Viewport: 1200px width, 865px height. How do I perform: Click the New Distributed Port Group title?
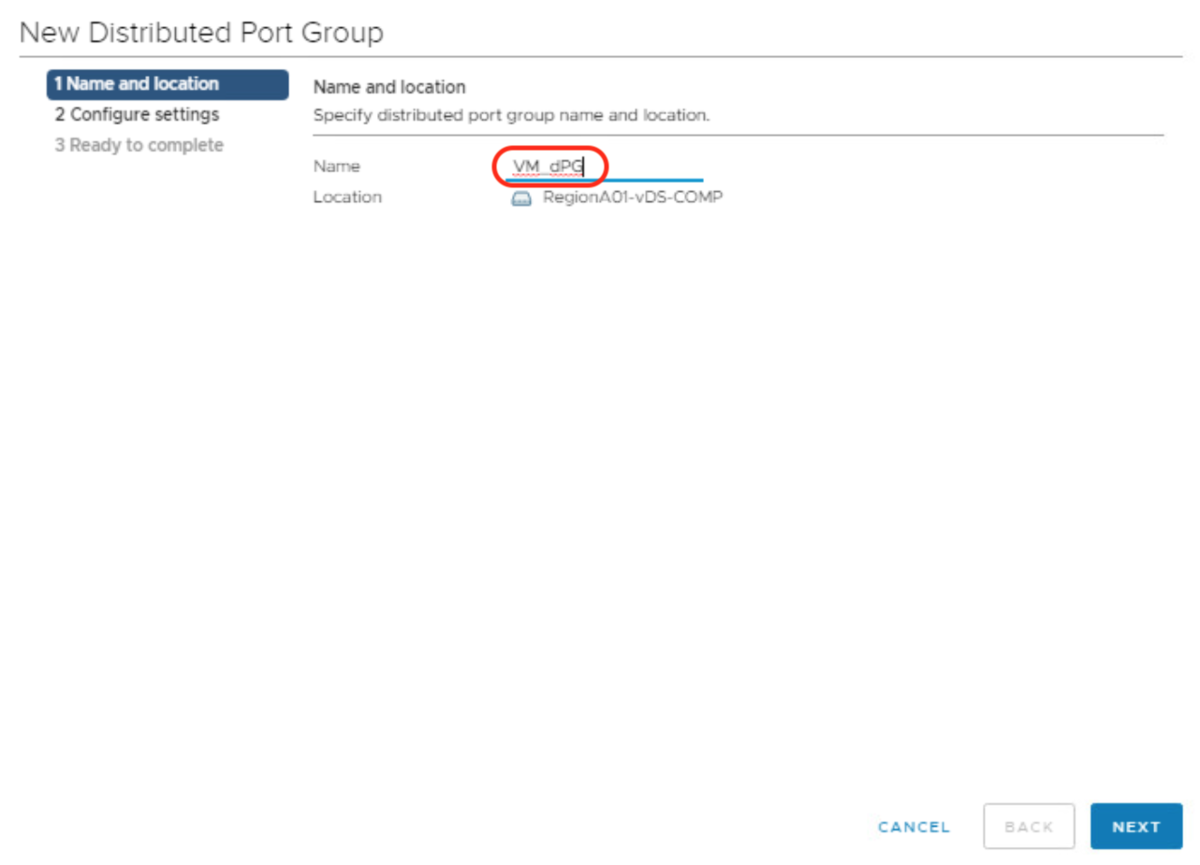click(201, 32)
